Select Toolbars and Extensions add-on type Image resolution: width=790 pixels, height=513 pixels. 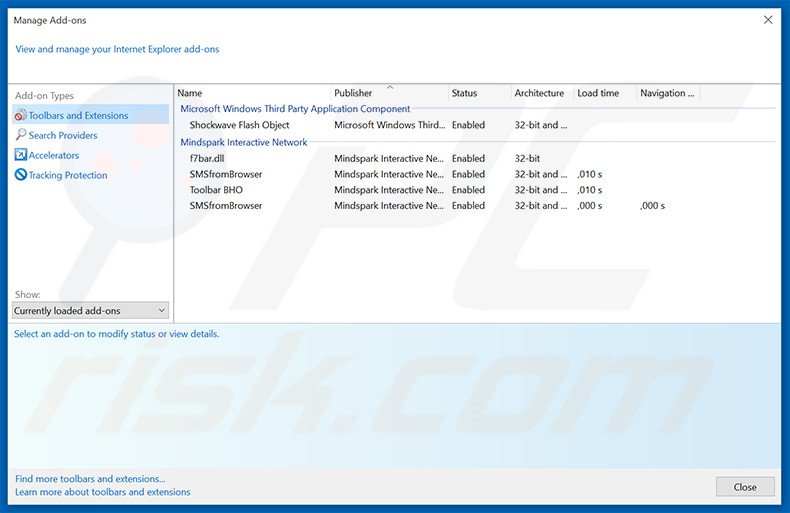(91, 115)
